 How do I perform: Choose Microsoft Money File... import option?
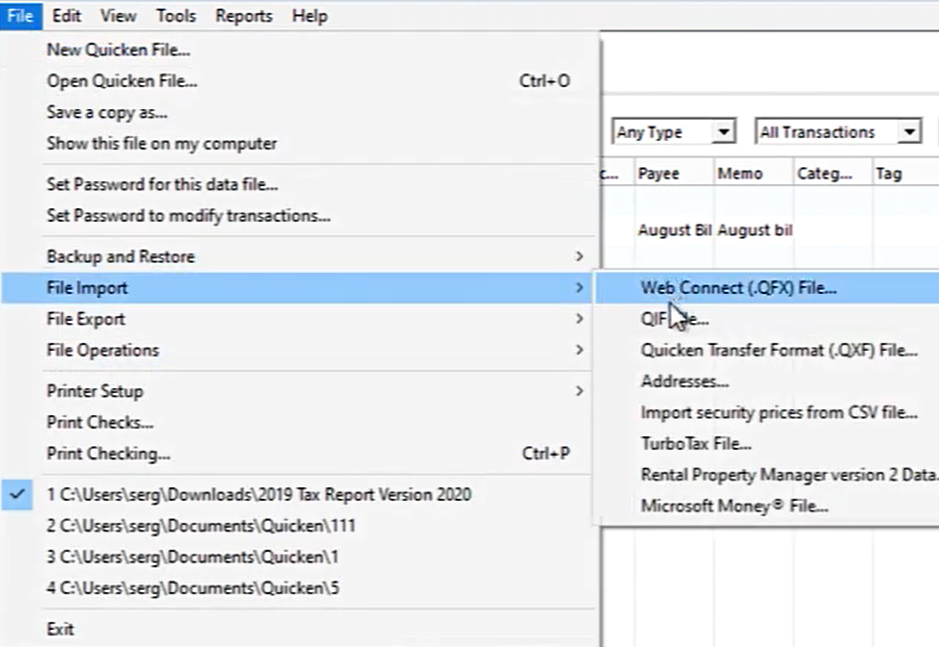(767, 506)
